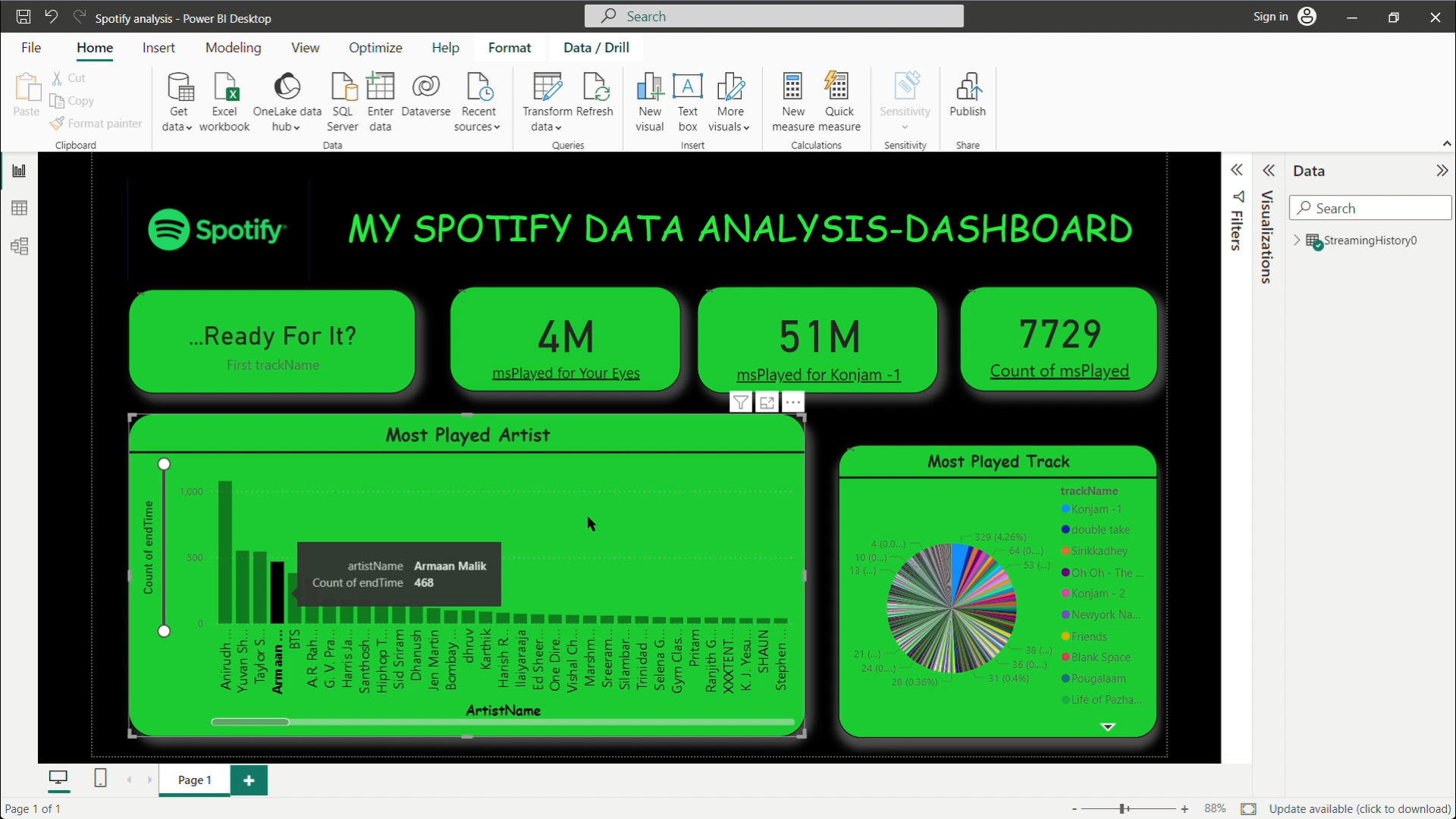Open the View tab
Screen dimensions: 1456x819
point(305,48)
